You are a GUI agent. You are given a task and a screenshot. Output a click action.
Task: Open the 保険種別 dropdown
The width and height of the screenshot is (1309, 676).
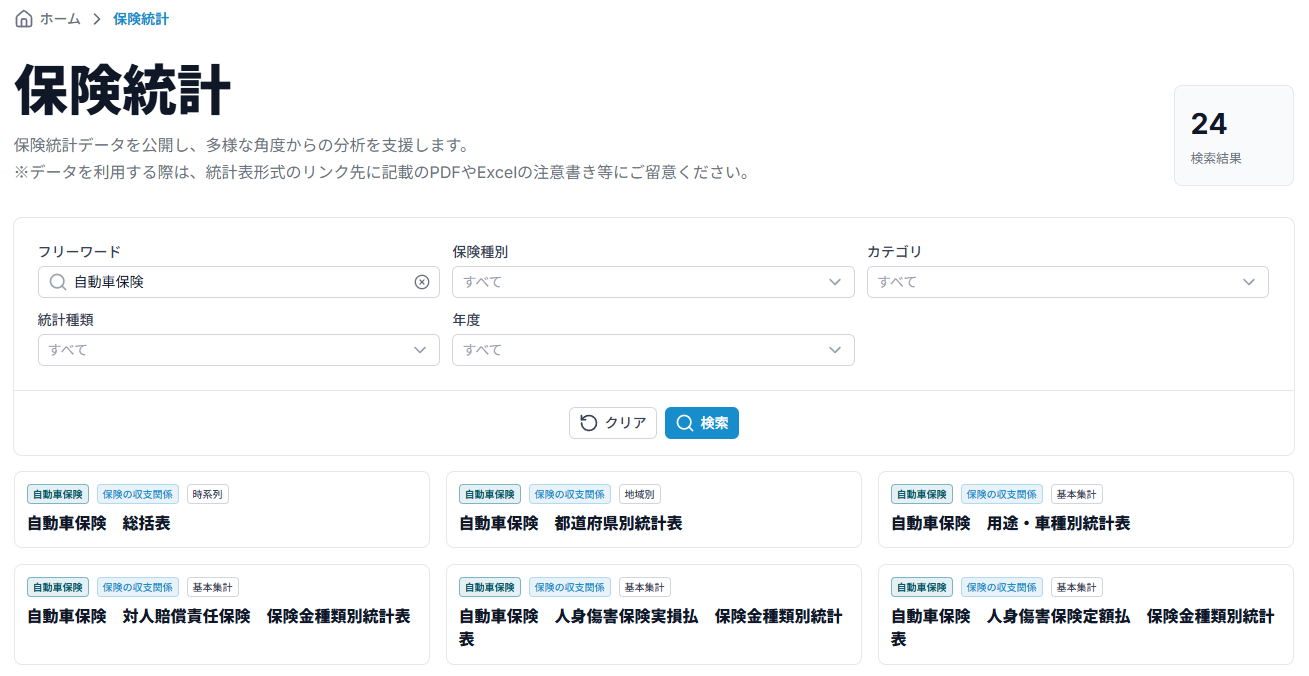pyautogui.click(x=653, y=282)
